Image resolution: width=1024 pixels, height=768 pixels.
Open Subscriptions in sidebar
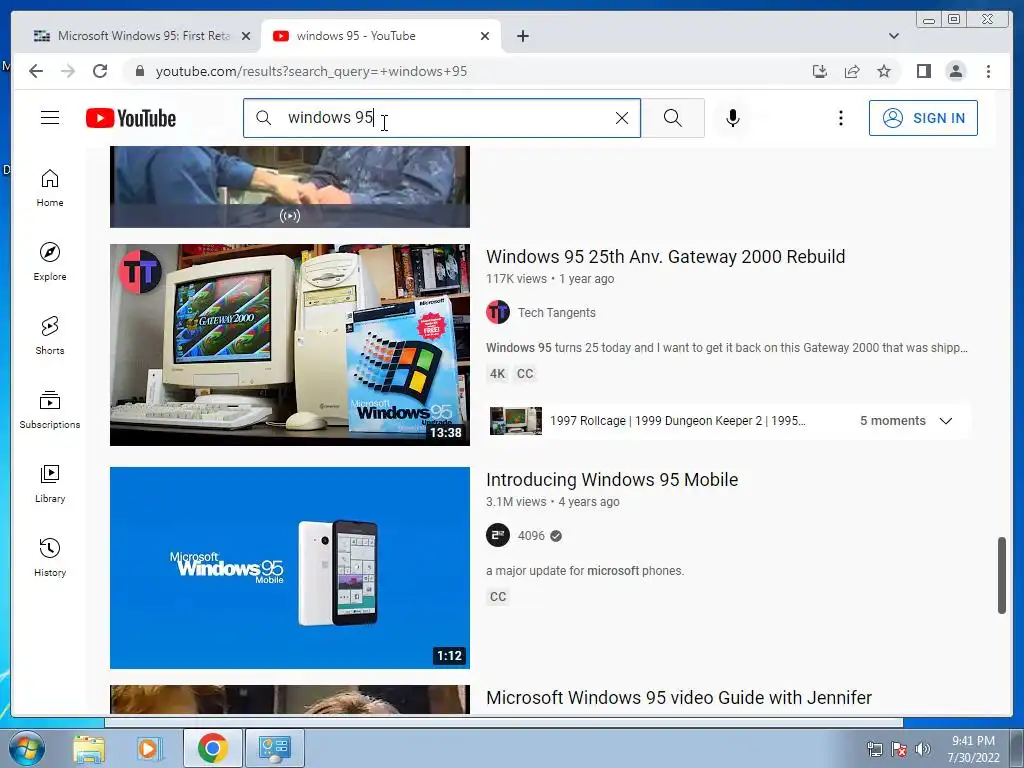coord(50,409)
